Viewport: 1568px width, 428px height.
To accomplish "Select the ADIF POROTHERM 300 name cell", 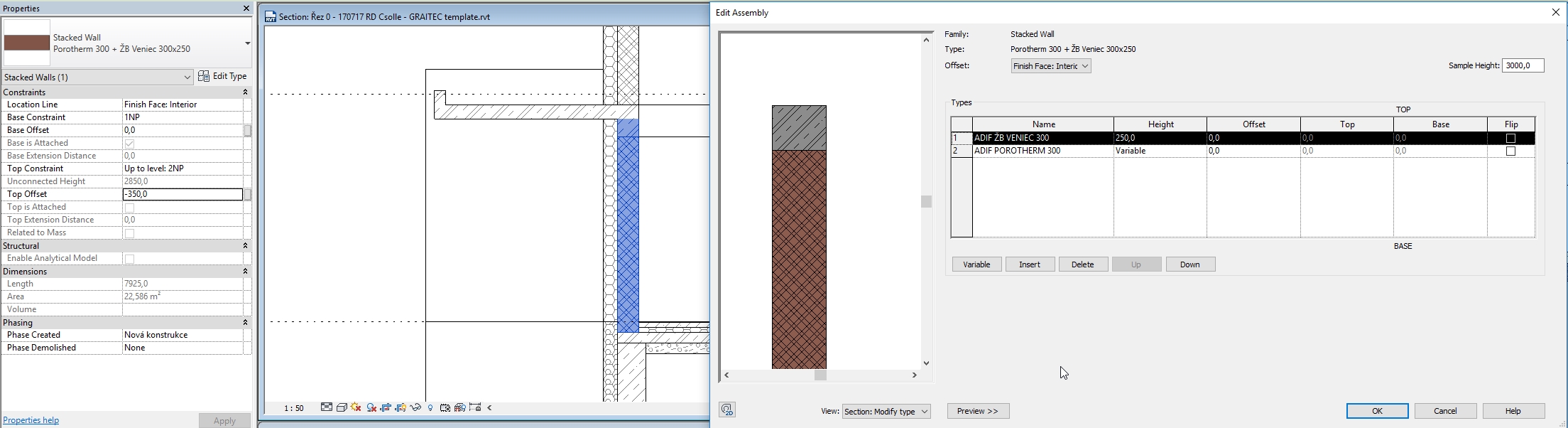I will 1043,151.
